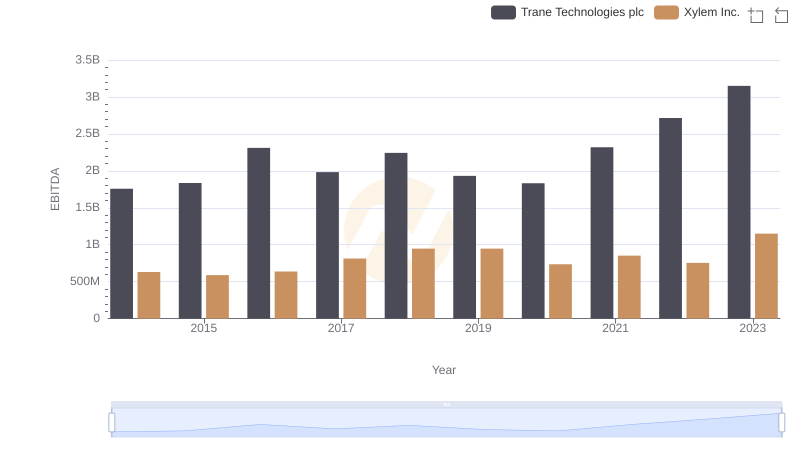The height and width of the screenshot is (461, 800).
Task: Click the 3.5B y-axis label
Action: [x=88, y=60]
